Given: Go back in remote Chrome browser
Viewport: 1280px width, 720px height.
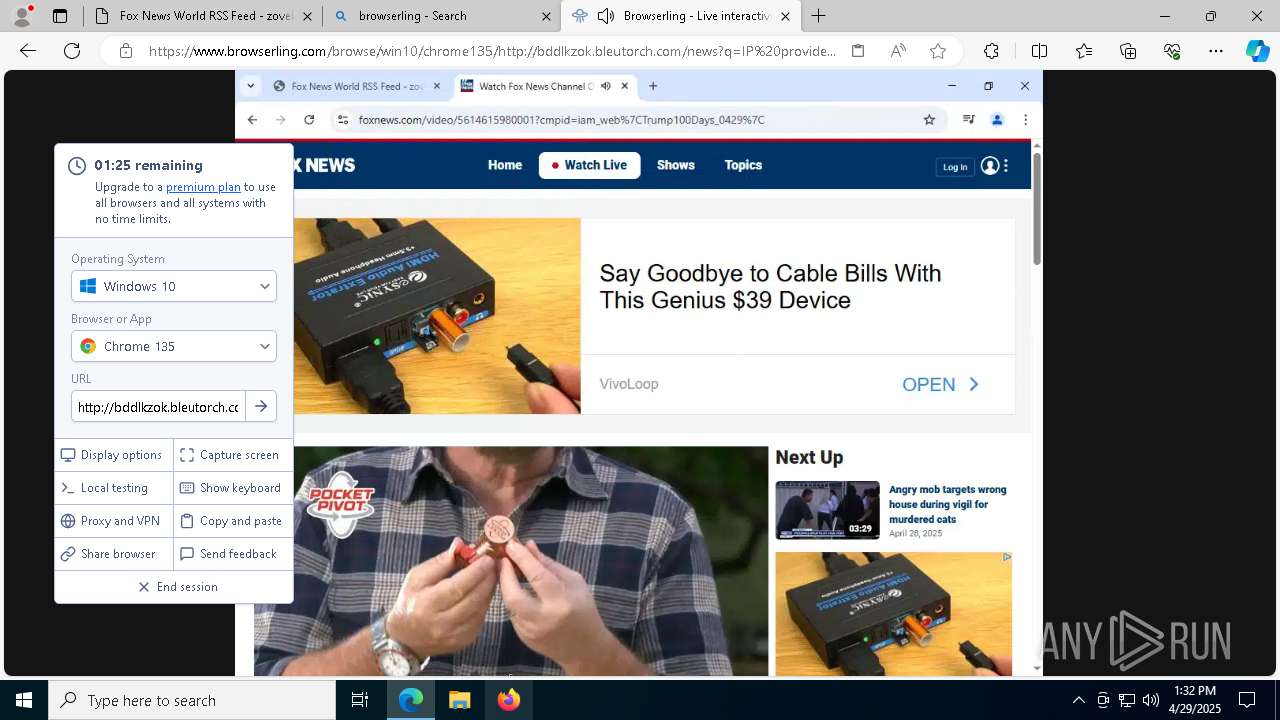Looking at the screenshot, I should click(252, 120).
